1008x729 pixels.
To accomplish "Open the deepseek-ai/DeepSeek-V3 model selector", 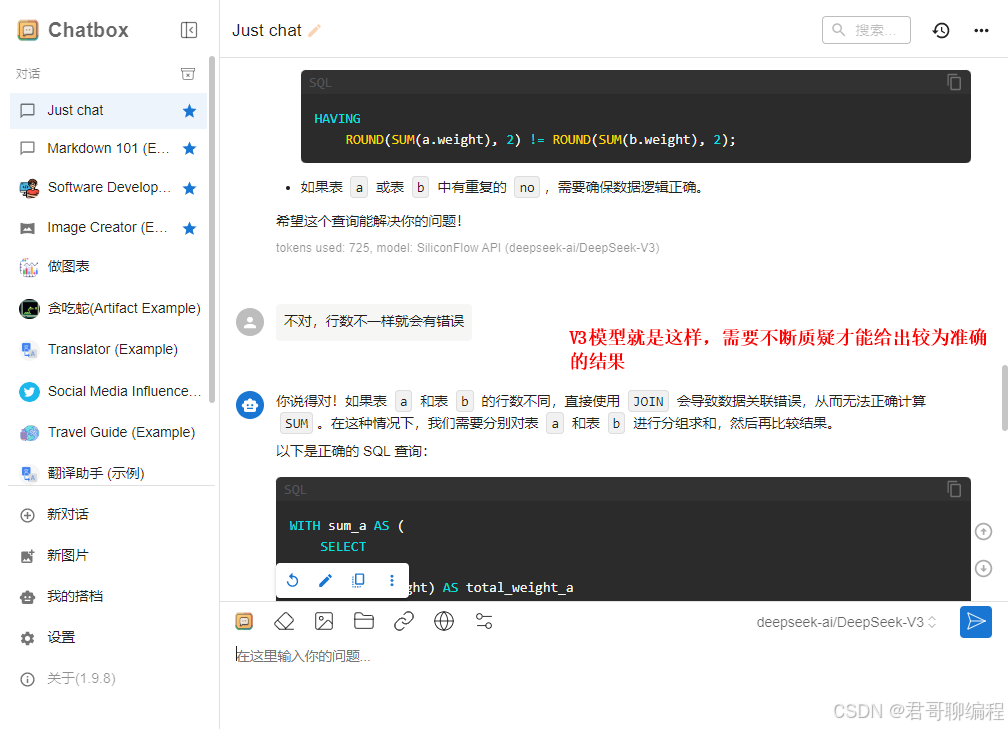I will (x=846, y=622).
